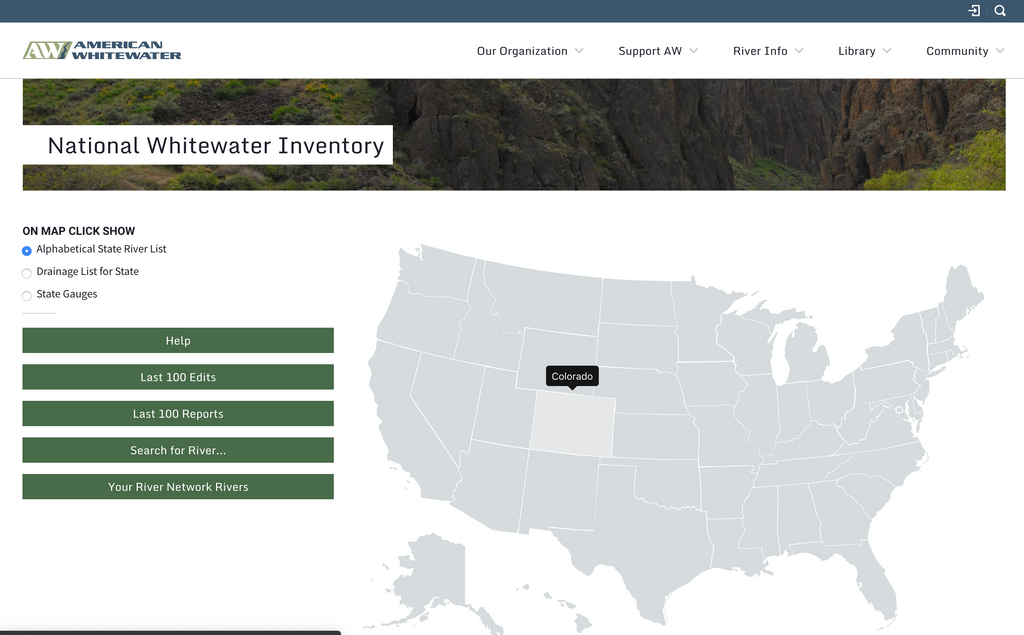Click New Mexico on the map
Screen dimensions: 1024x635
pos(560,491)
